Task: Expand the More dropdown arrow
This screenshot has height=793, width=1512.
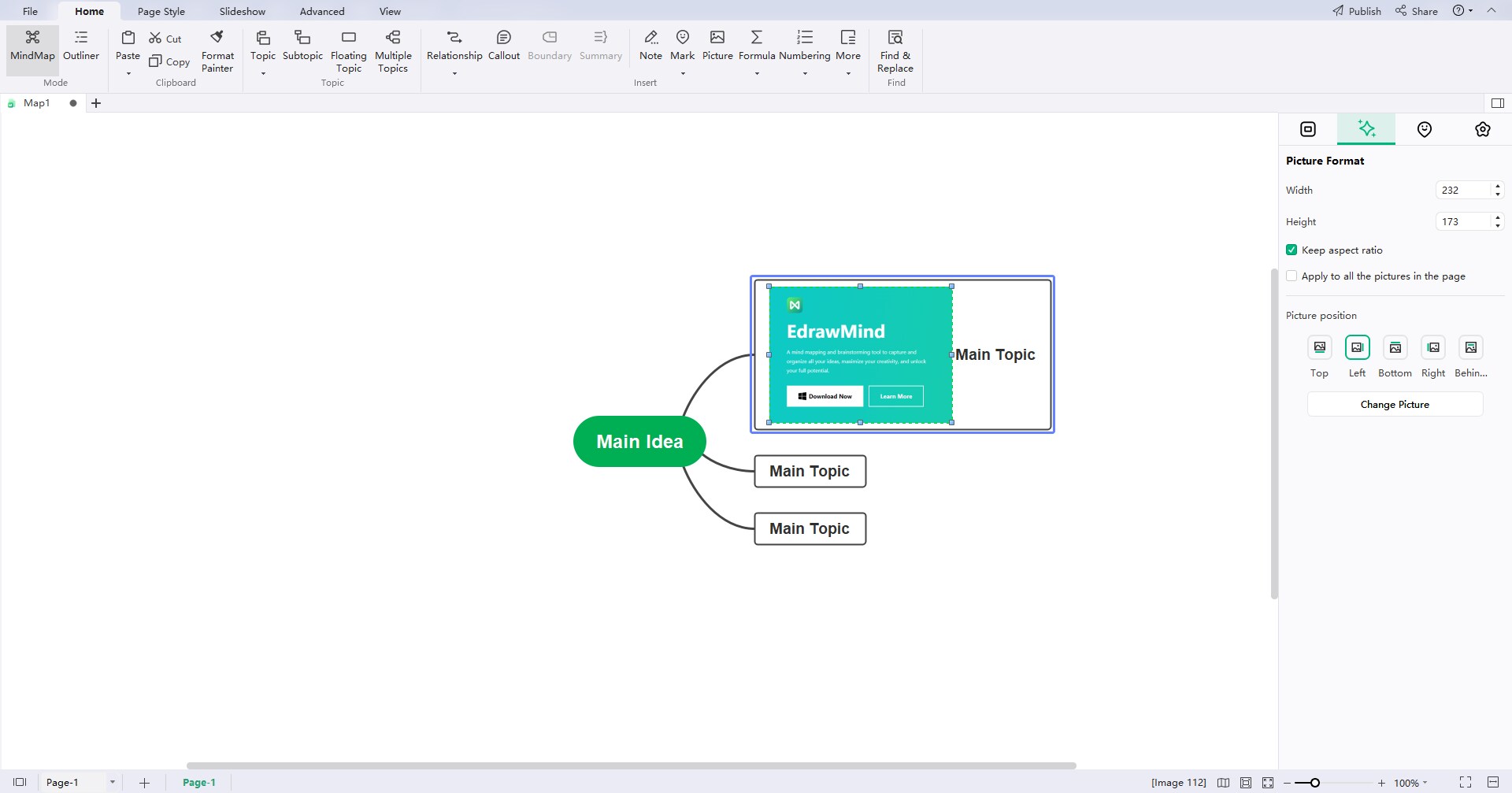Action: coord(848,74)
